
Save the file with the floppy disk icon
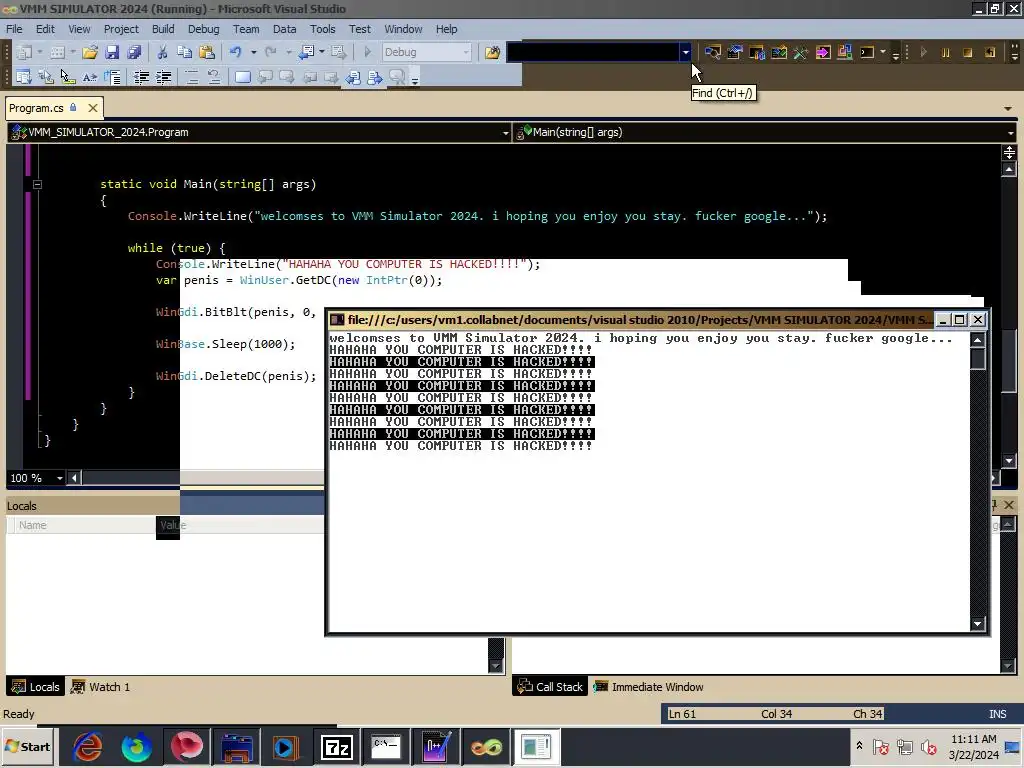click(x=112, y=52)
